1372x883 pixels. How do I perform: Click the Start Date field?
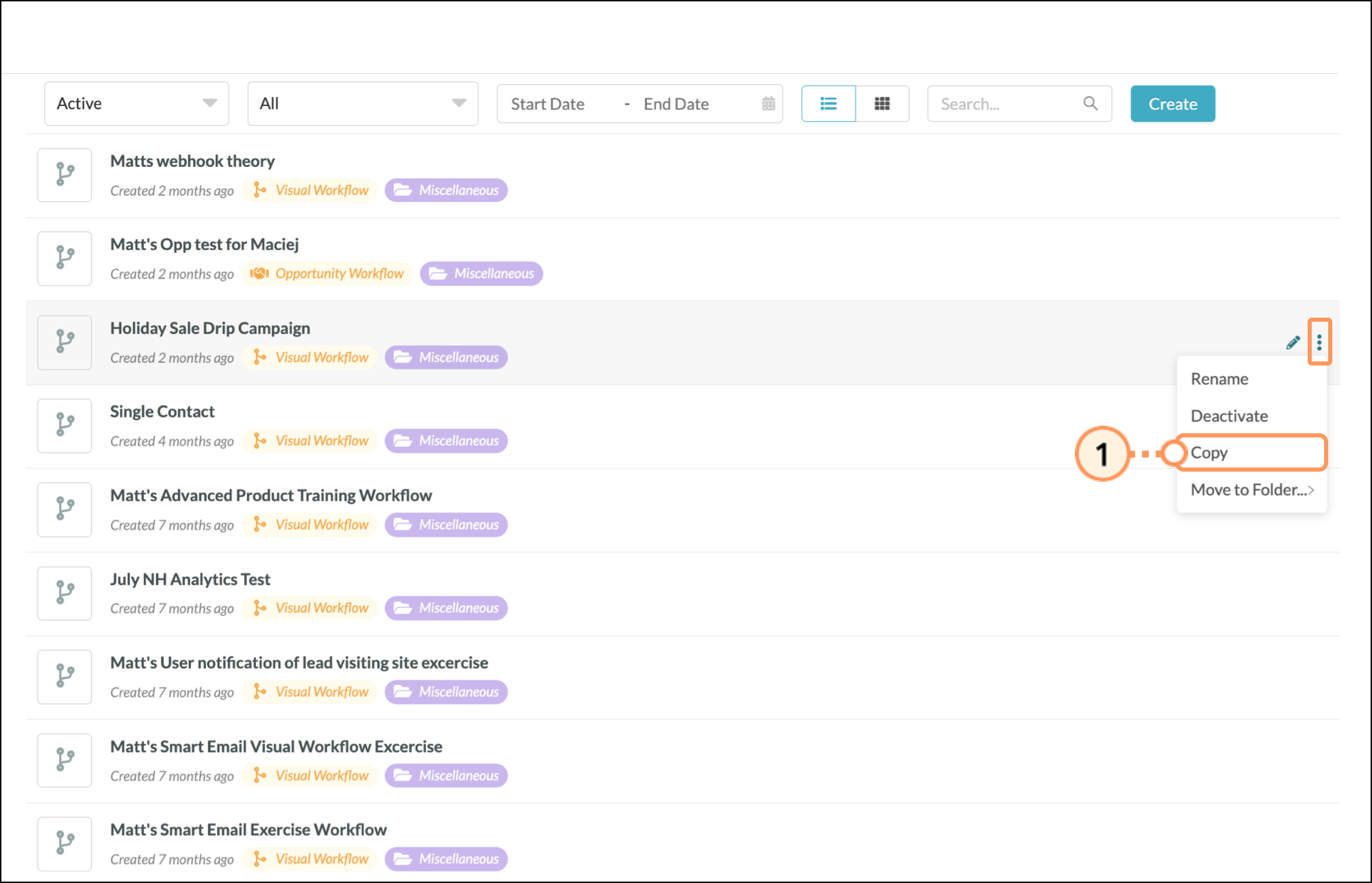click(x=548, y=104)
